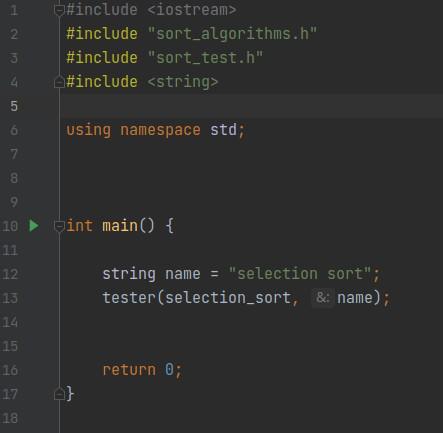Viewport: 443px width, 433px height.
Task: Toggle fold end marker beside #include <string>
Action: coord(59,82)
